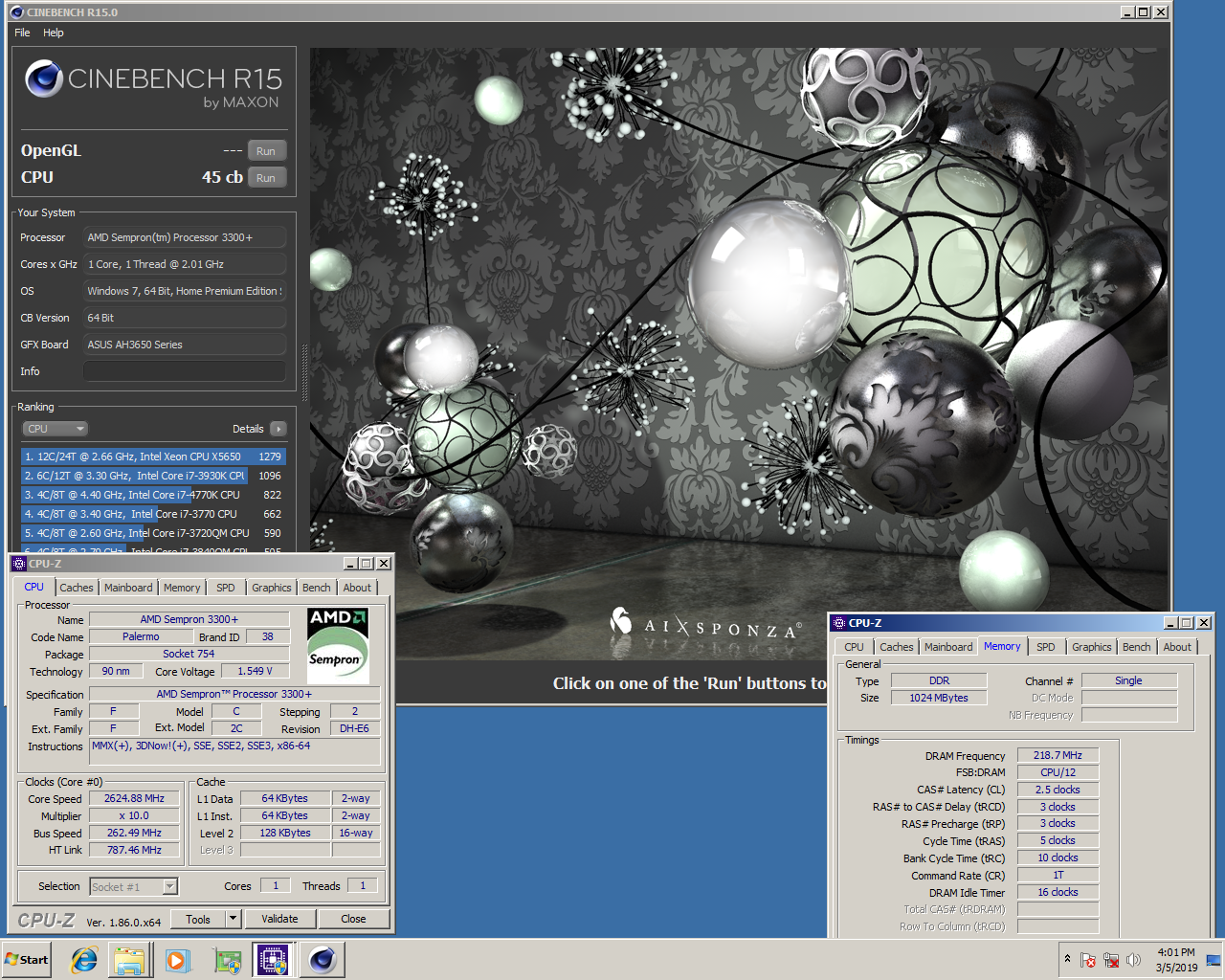Click the Core Voltage value 1.549 V
The image size is (1225, 980).
click(256, 671)
